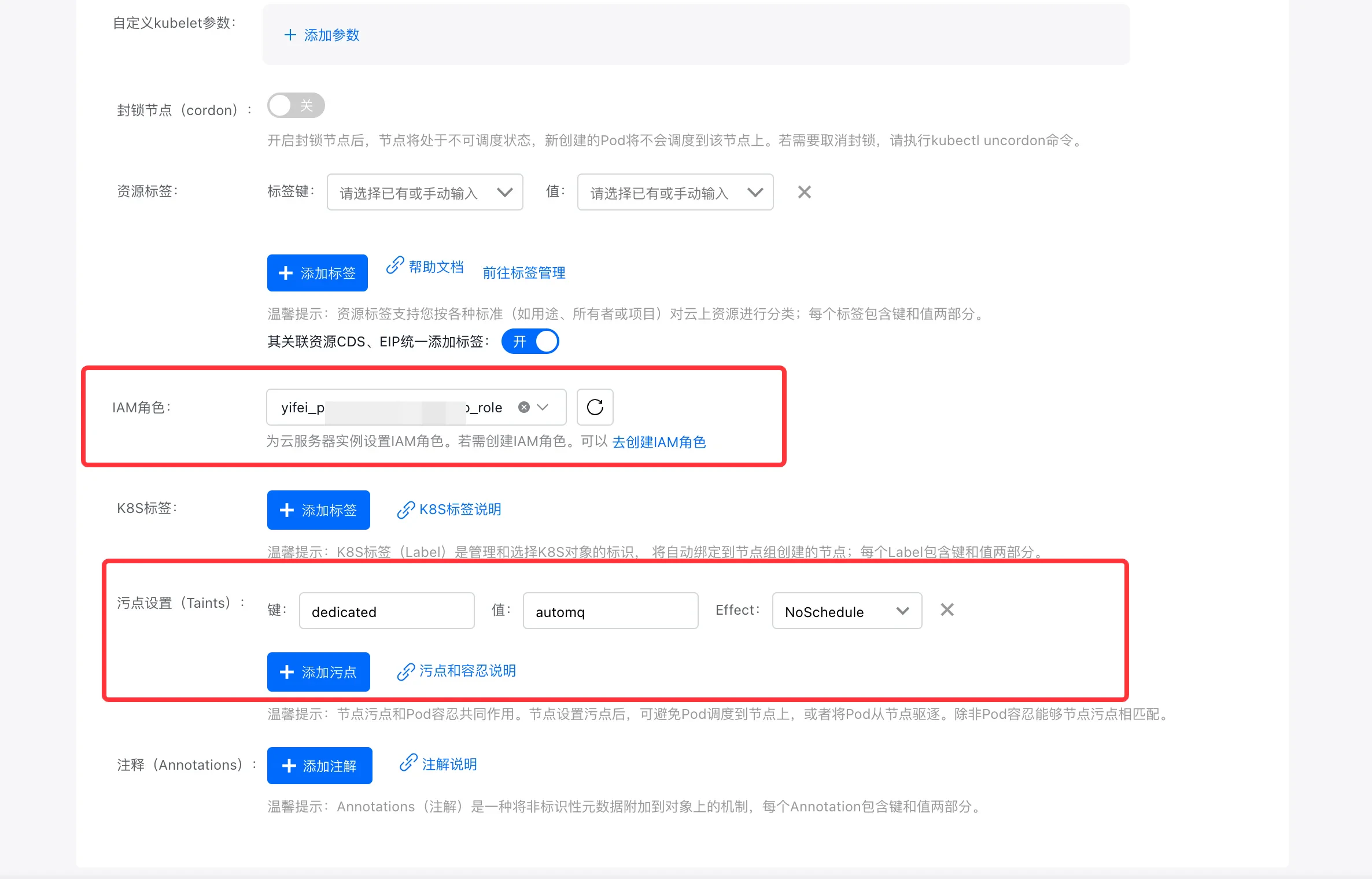
Task: Expand the resource tag 值 dropdown
Action: [x=675, y=193]
